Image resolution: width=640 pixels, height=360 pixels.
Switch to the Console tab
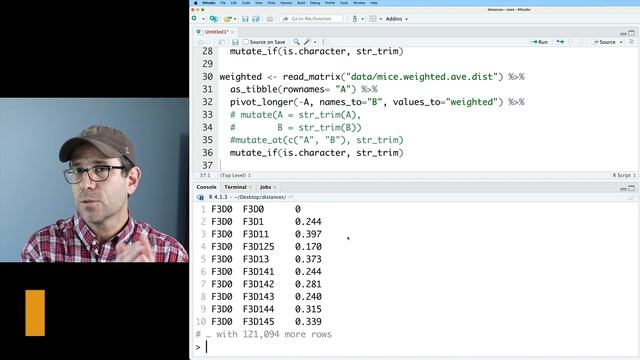[206, 187]
